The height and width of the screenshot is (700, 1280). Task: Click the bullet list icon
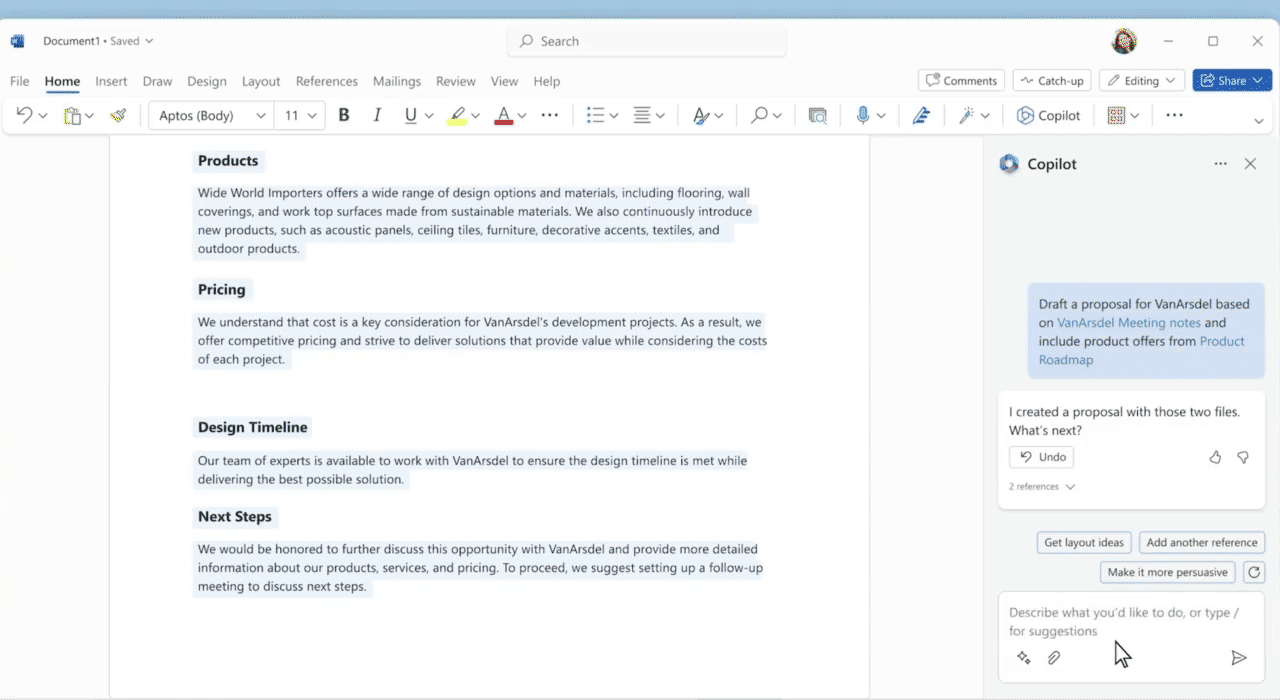click(595, 115)
